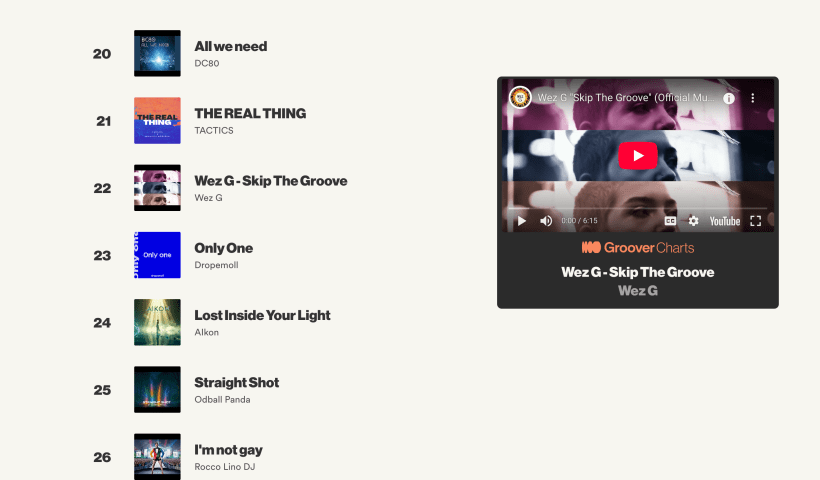
Task: Click the 'Wez G - Skip The Groove' list cover
Action: pos(157,188)
